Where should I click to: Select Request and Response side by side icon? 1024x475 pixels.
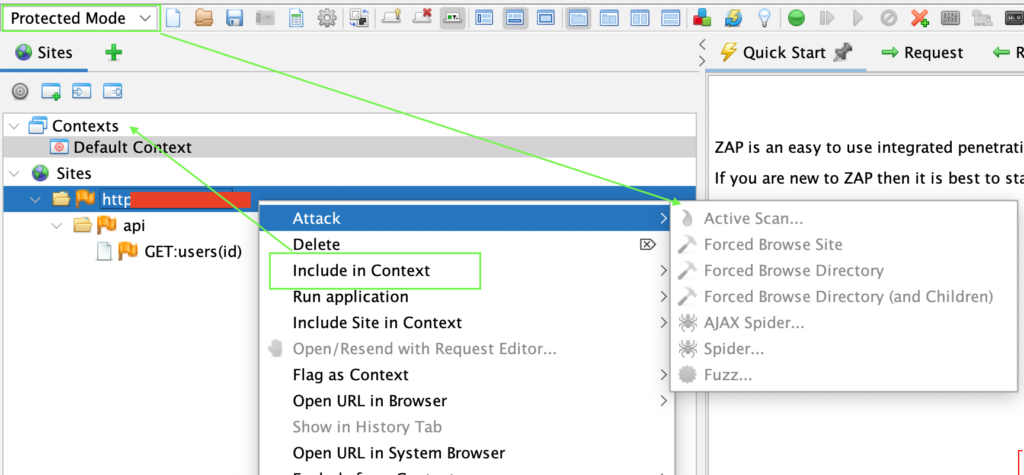click(x=639, y=18)
